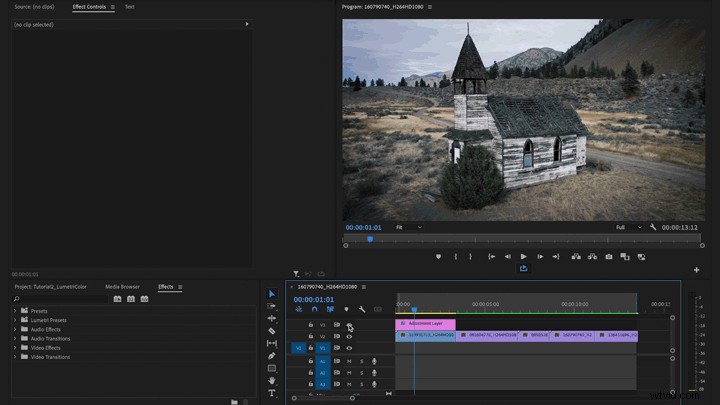Go to In point
The image size is (720, 405).
coord(491,257)
